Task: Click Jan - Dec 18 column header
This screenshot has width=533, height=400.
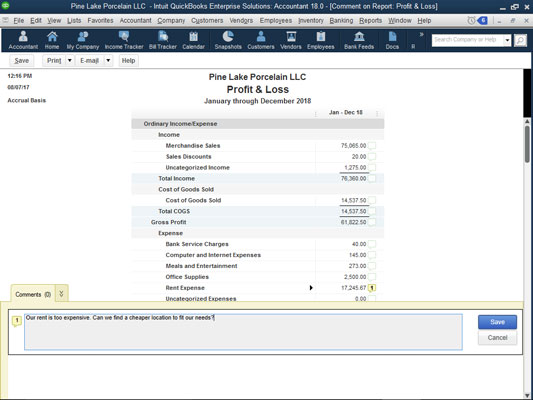Action: click(346, 112)
